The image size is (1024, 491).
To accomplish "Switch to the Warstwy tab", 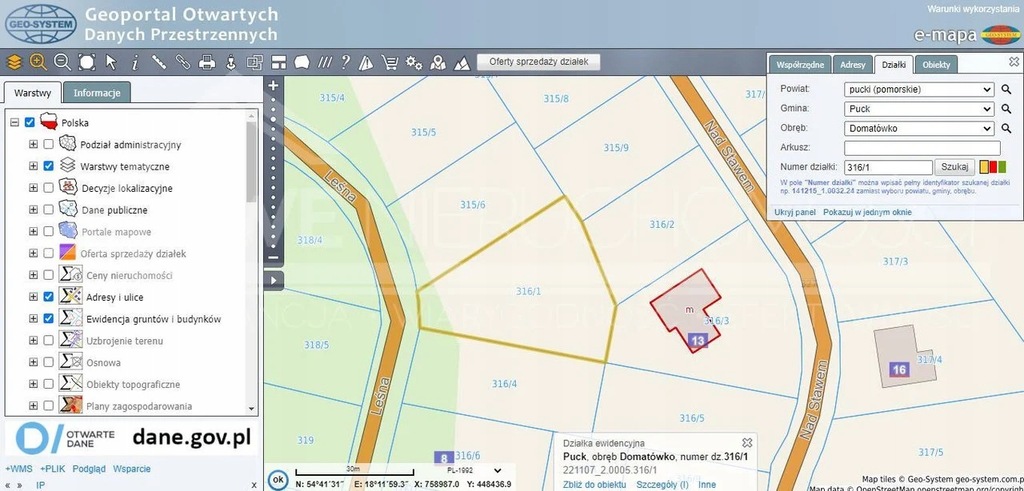I will 33,93.
